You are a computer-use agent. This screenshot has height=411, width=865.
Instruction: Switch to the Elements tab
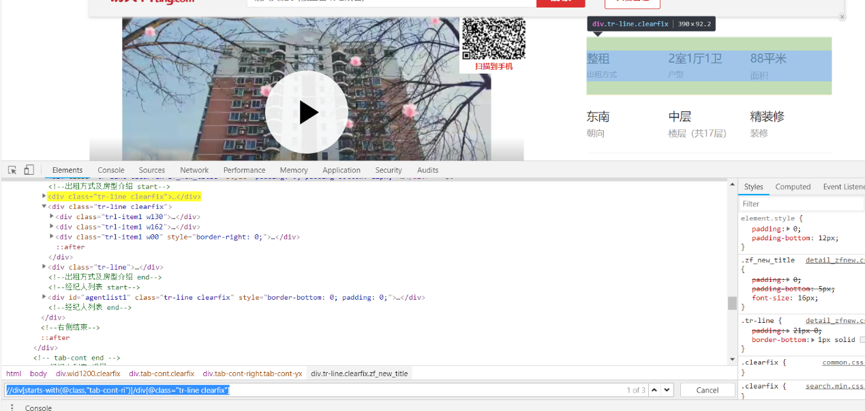coord(67,170)
